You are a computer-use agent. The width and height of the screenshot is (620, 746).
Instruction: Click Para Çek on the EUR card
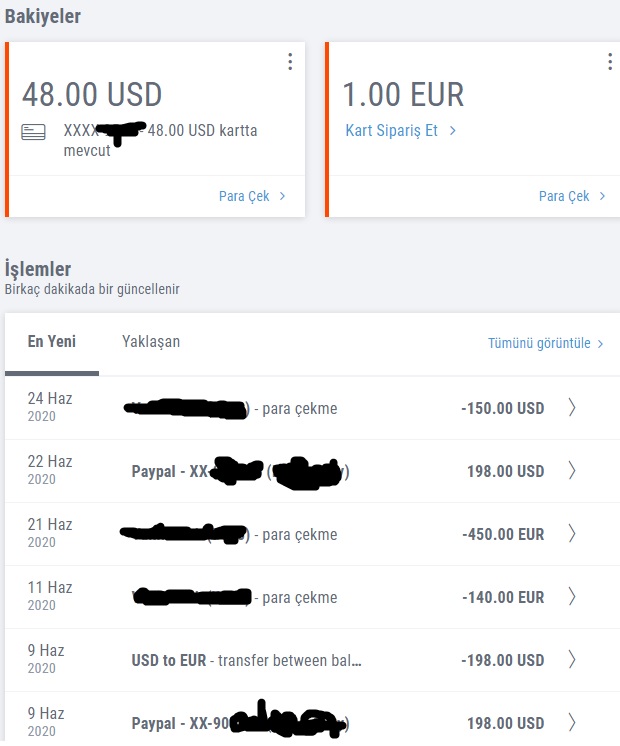[572, 196]
